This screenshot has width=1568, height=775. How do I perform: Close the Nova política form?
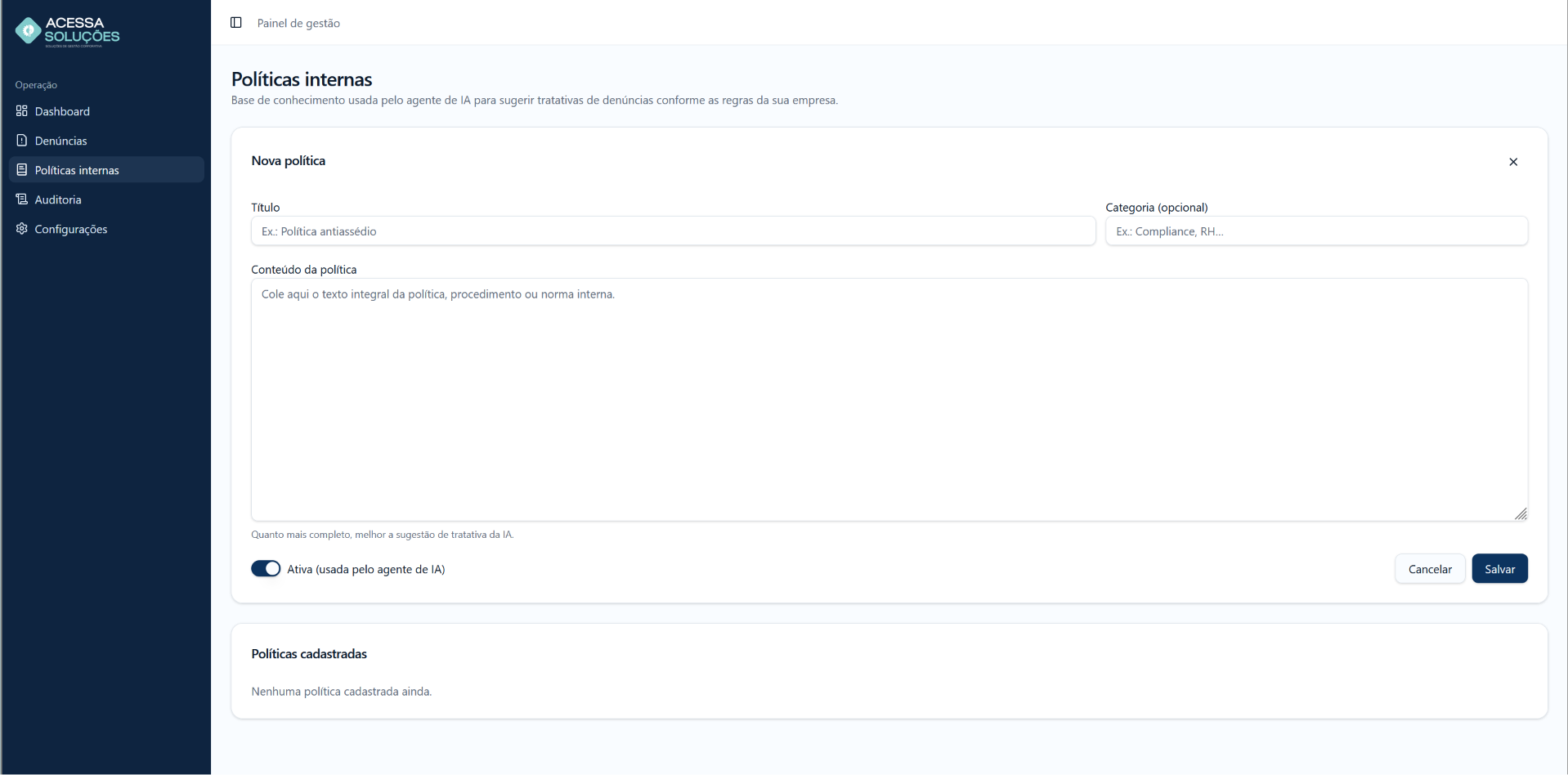pyautogui.click(x=1513, y=162)
